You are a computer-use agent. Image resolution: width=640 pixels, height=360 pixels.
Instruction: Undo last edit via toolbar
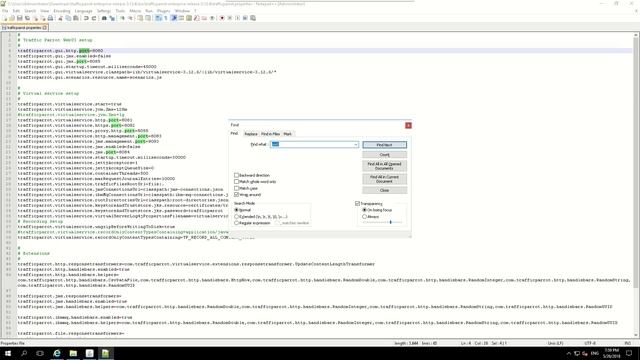pyautogui.click(x=86, y=18)
